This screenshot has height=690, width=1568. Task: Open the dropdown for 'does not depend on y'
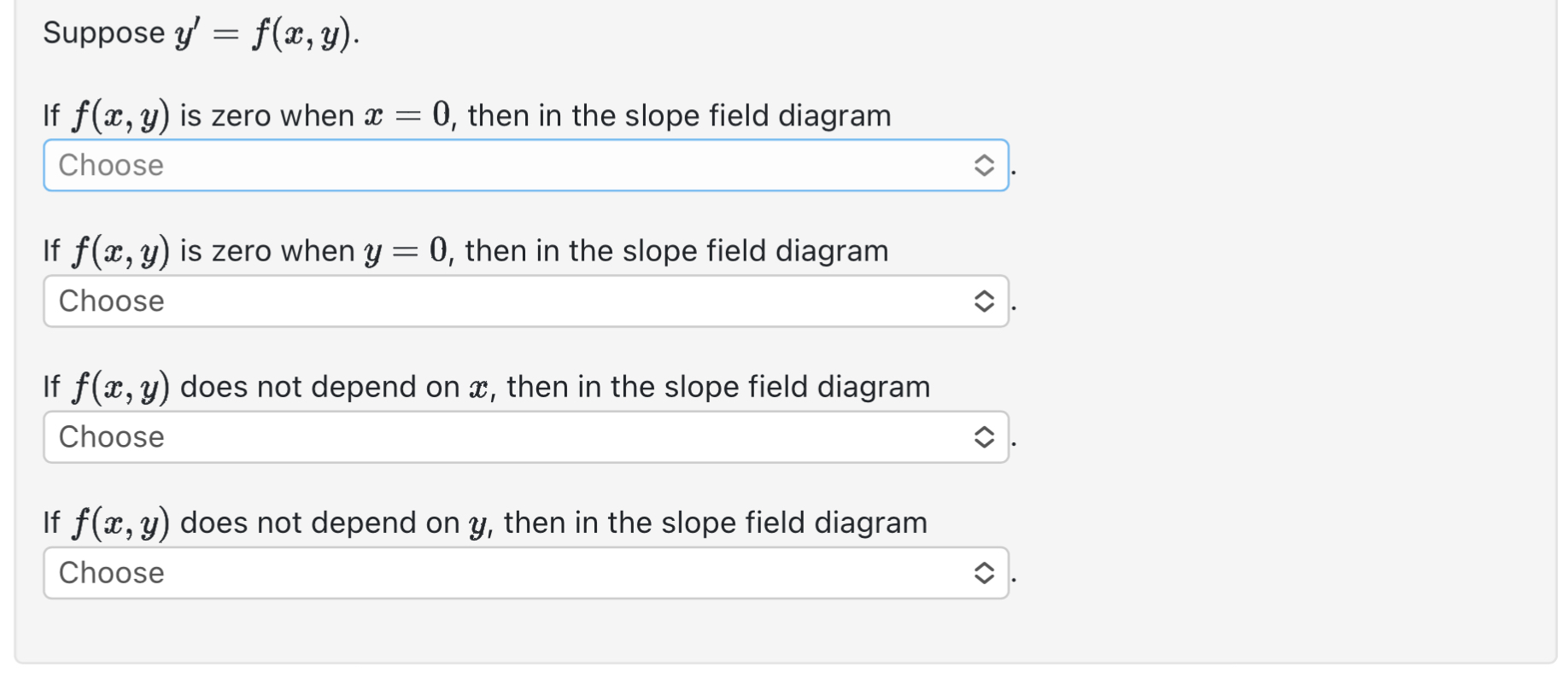click(526, 573)
